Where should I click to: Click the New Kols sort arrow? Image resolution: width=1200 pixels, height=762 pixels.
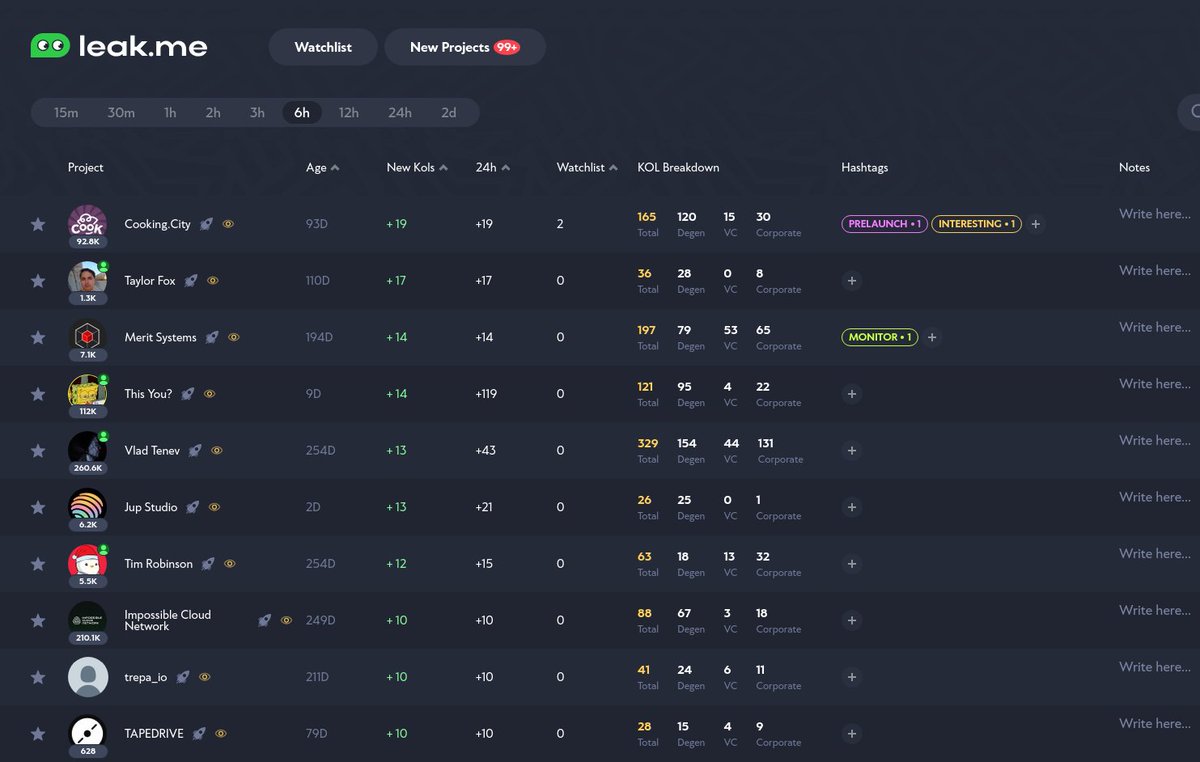pyautogui.click(x=445, y=167)
